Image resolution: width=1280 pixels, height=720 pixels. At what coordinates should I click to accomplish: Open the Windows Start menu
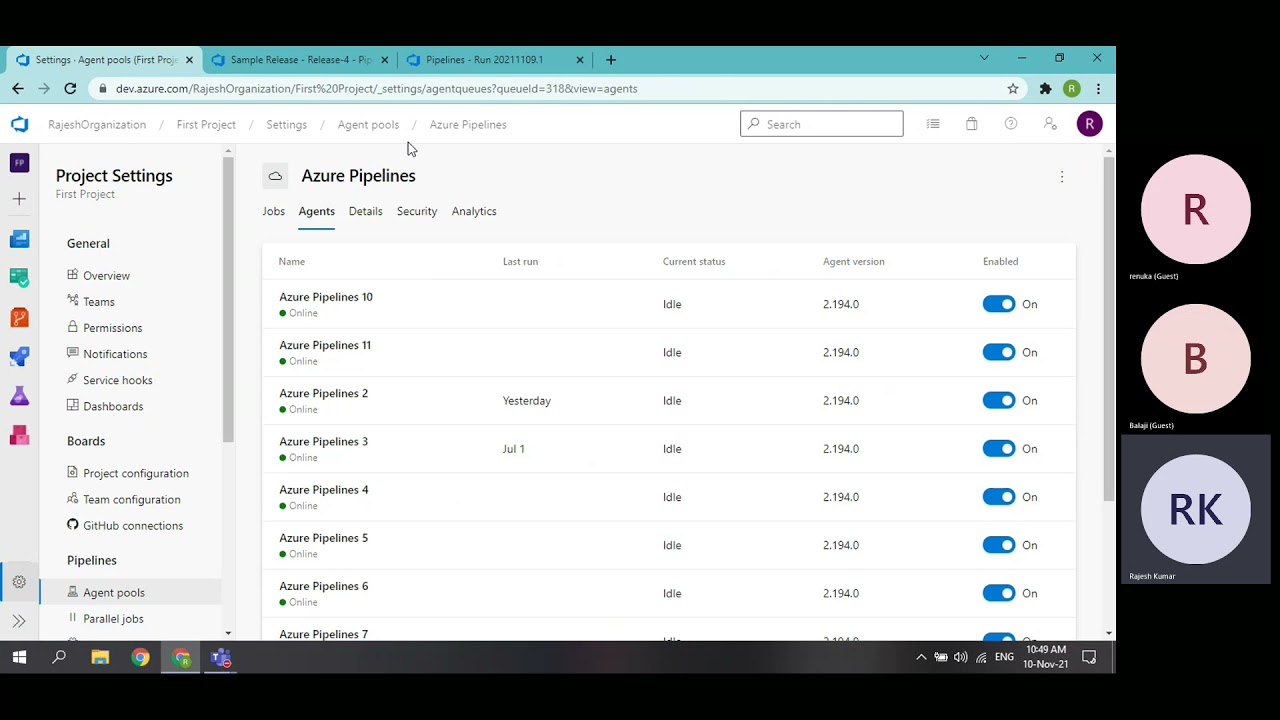pos(19,657)
